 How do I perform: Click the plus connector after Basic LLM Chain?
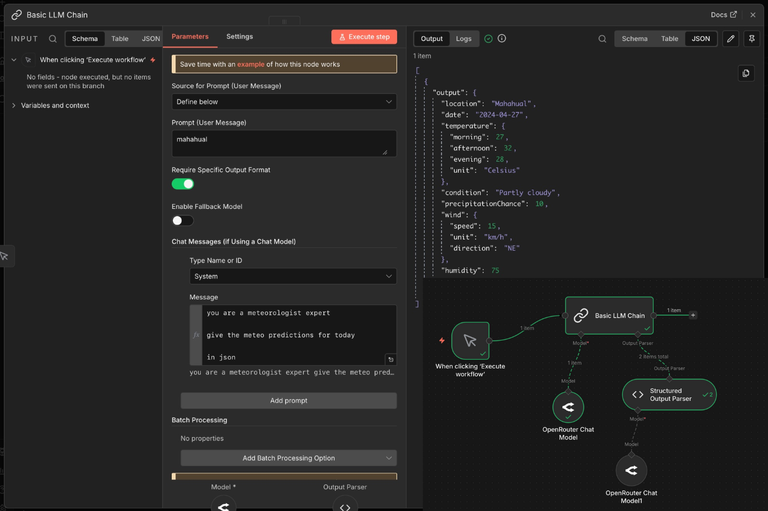click(x=693, y=315)
